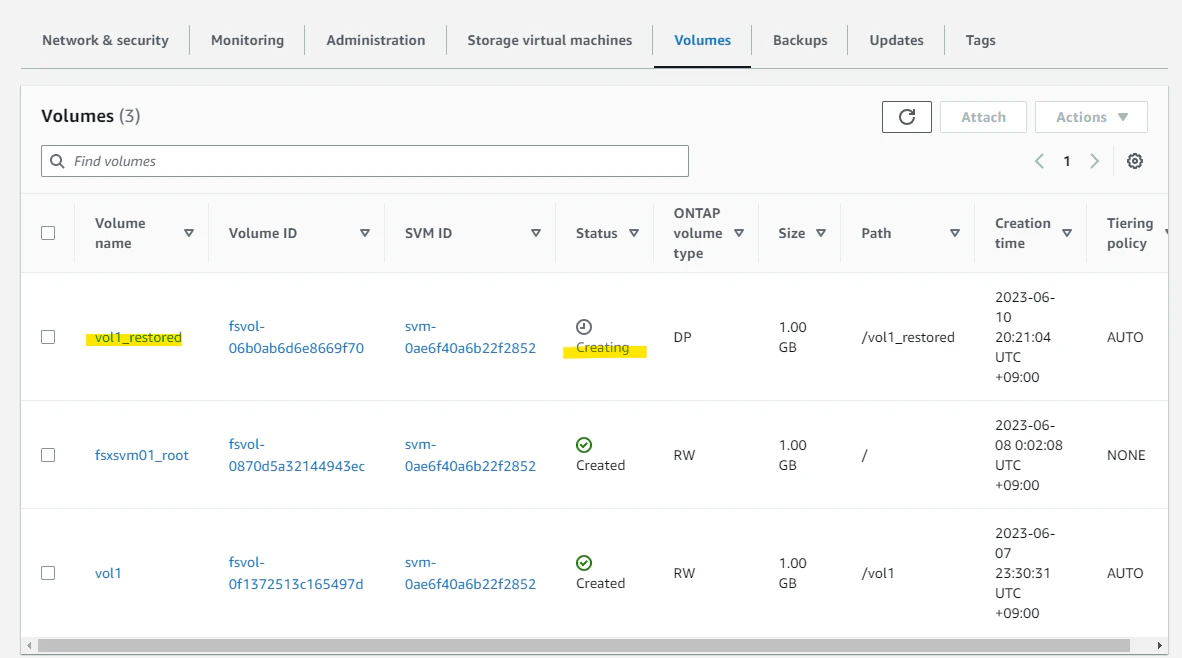Image resolution: width=1182 pixels, height=658 pixels.
Task: Go to next page of volumes
Action: pos(1095,161)
